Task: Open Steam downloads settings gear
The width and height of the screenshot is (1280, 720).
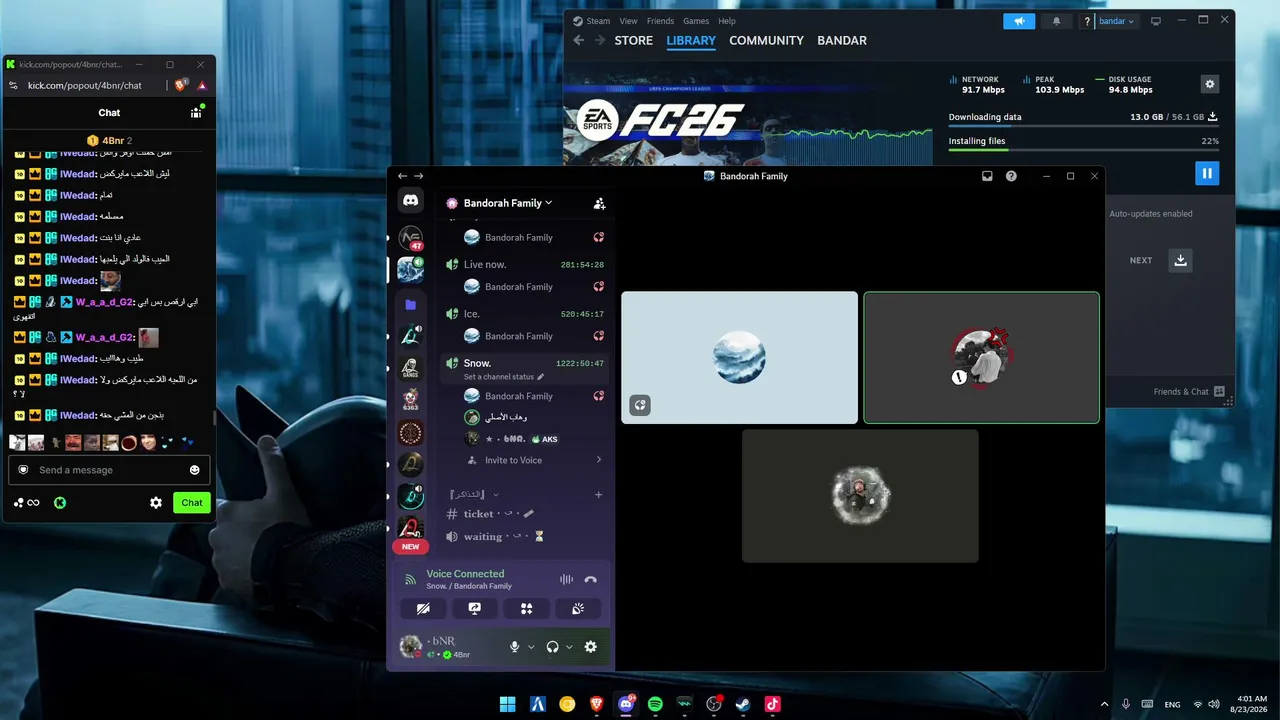Action: point(1210,85)
